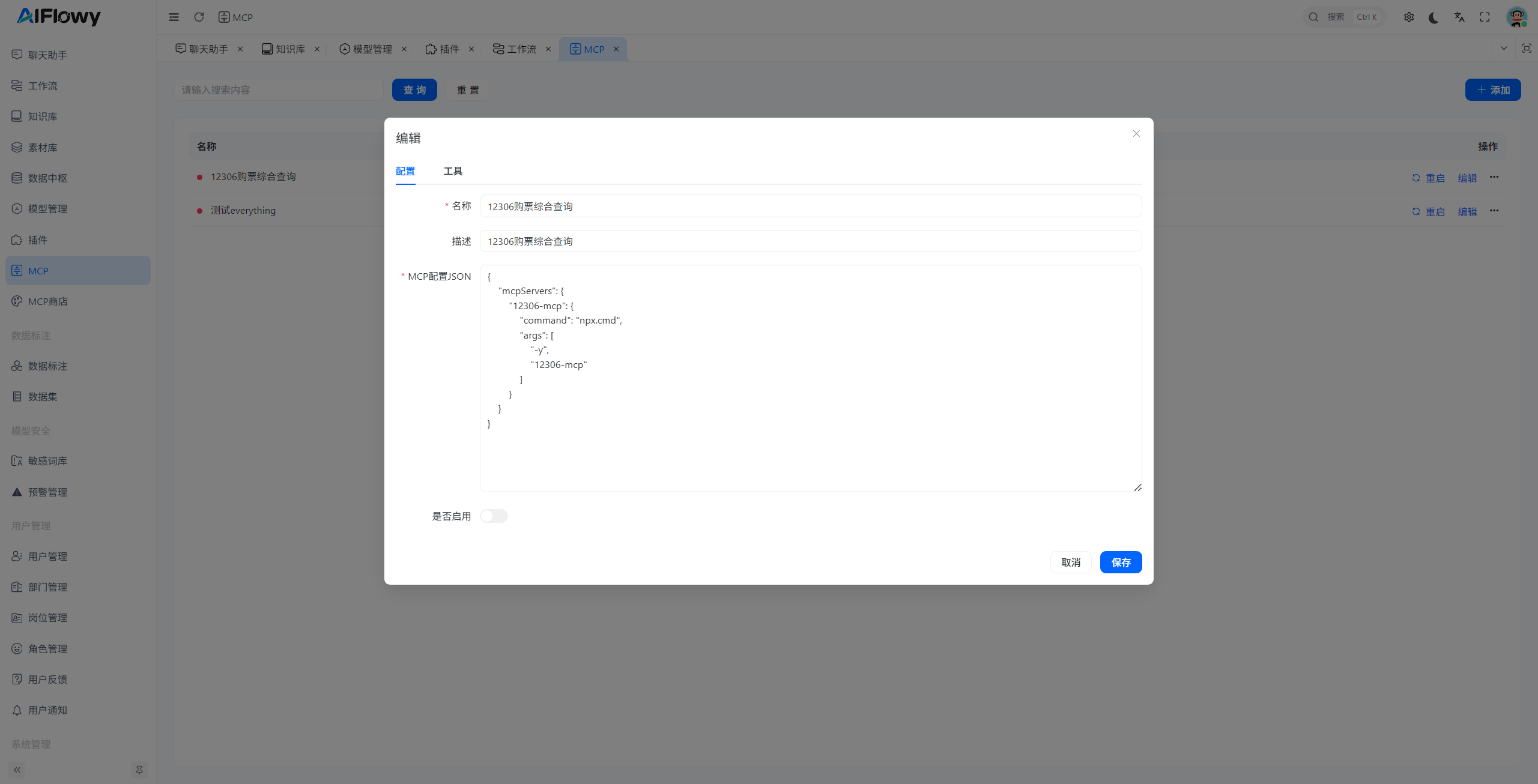The image size is (1538, 784).
Task: Collapse the left panel using the « control
Action: [17, 770]
